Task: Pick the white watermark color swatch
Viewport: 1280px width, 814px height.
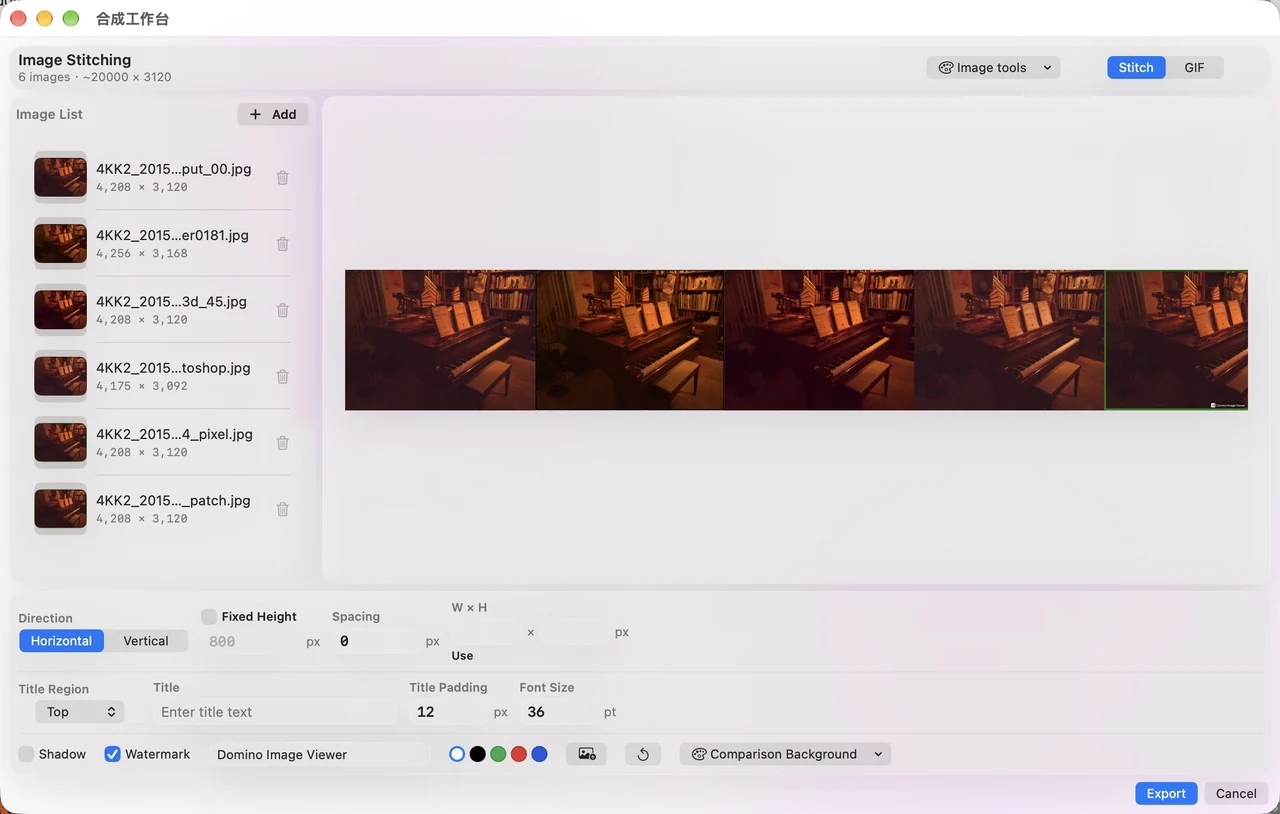Action: (x=457, y=754)
